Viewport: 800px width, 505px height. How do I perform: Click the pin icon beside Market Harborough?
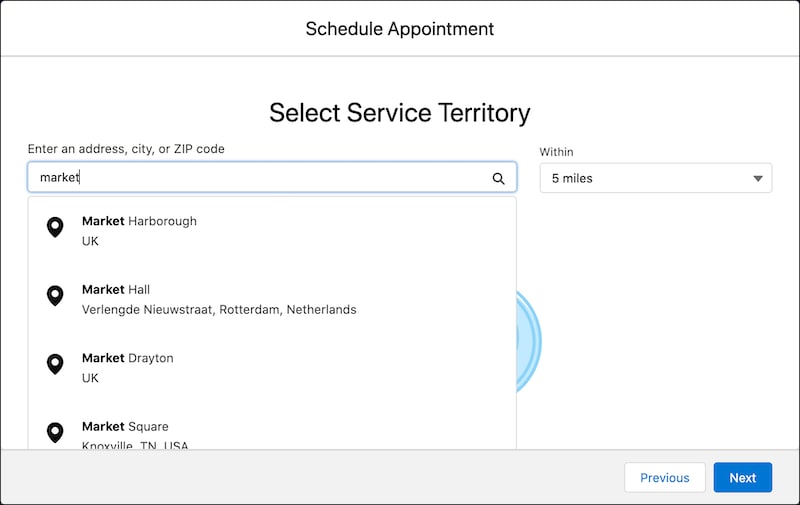coord(55,227)
